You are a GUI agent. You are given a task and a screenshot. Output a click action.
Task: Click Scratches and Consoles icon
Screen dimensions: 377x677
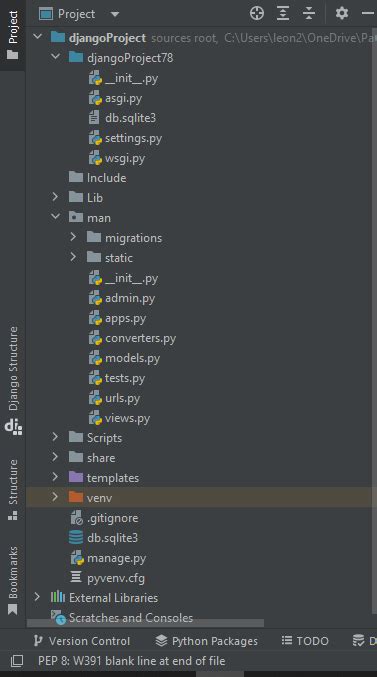pyautogui.click(x=58, y=617)
